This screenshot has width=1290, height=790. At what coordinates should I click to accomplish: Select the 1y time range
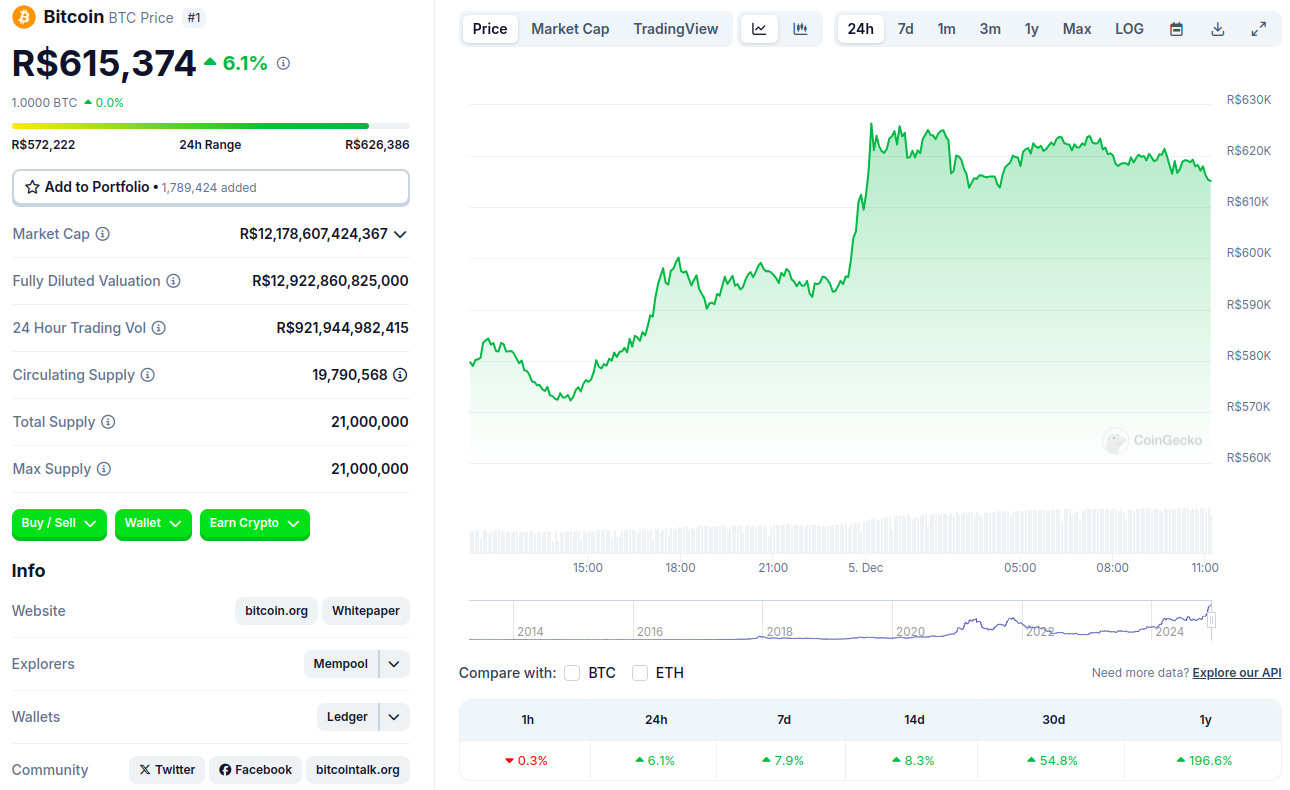1031,29
